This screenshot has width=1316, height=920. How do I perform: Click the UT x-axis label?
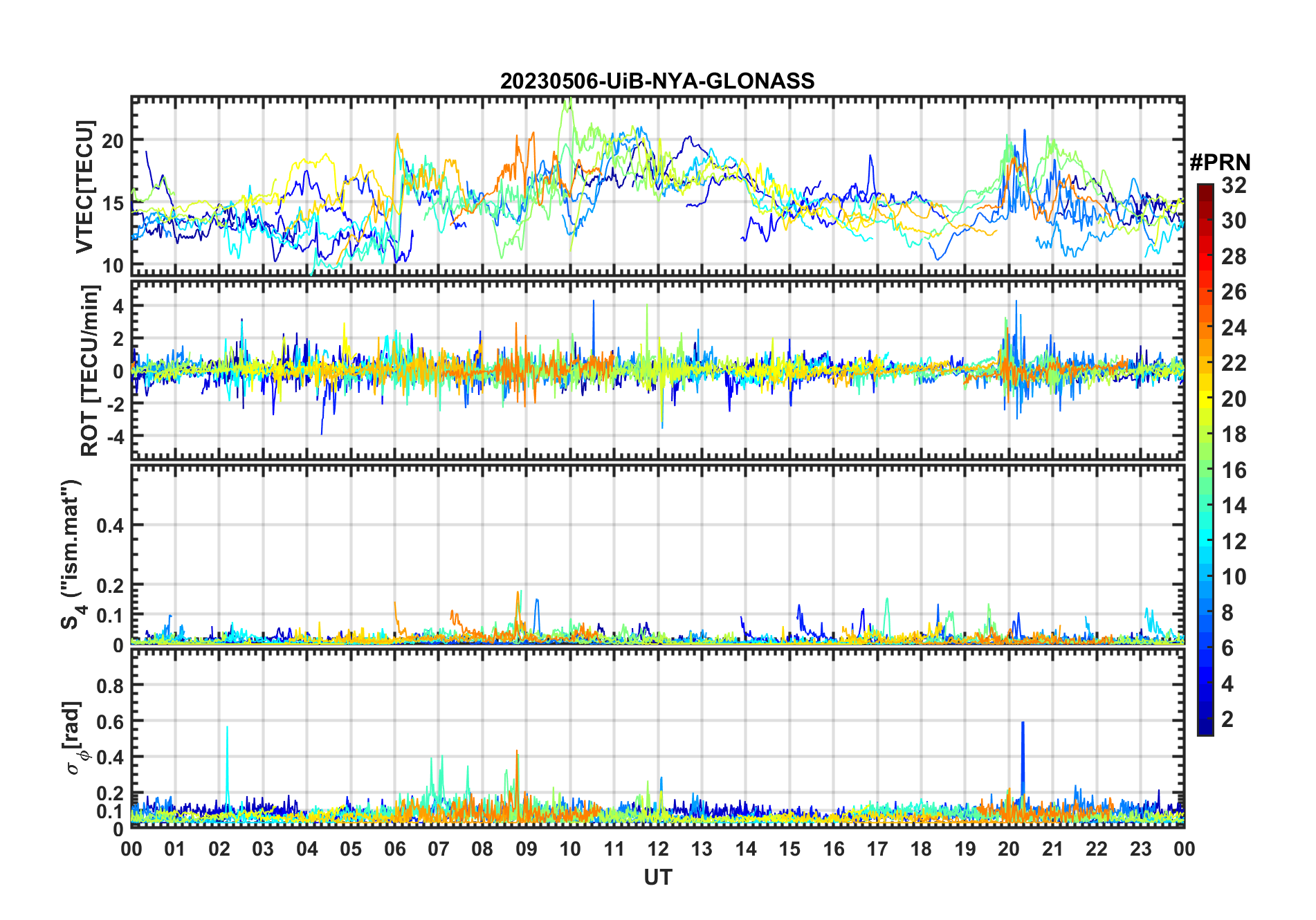tap(657, 877)
